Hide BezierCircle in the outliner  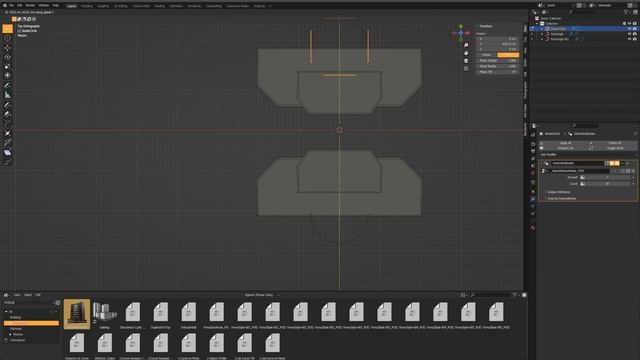pos(629,29)
